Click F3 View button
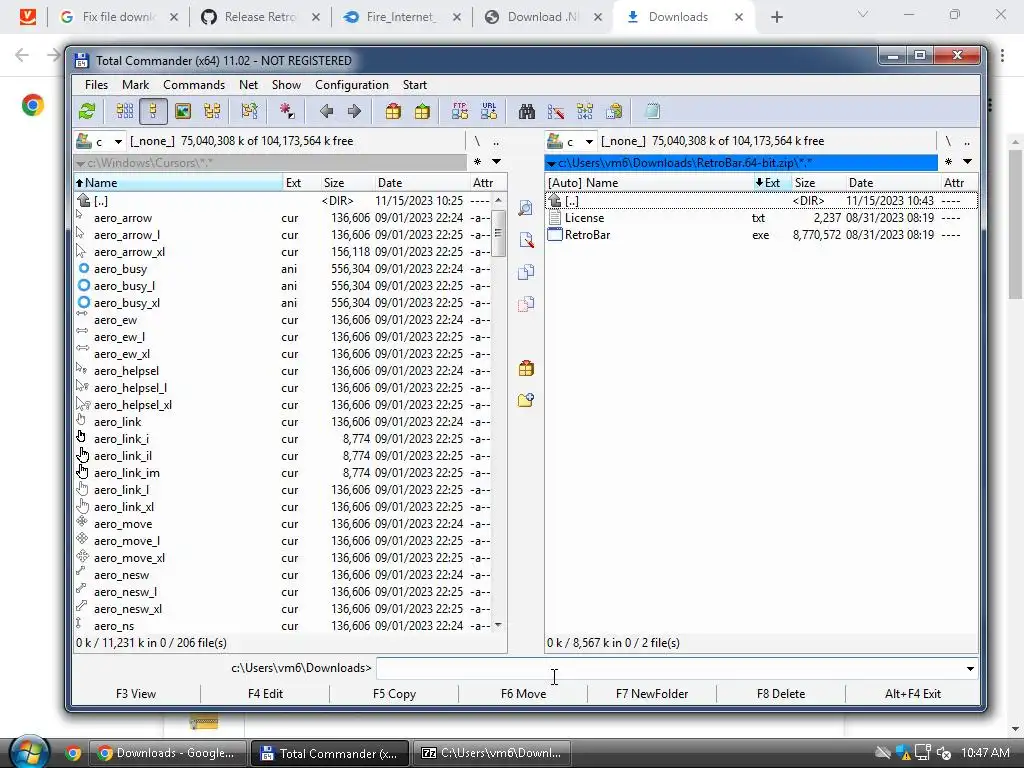The height and width of the screenshot is (768, 1024). [x=136, y=694]
